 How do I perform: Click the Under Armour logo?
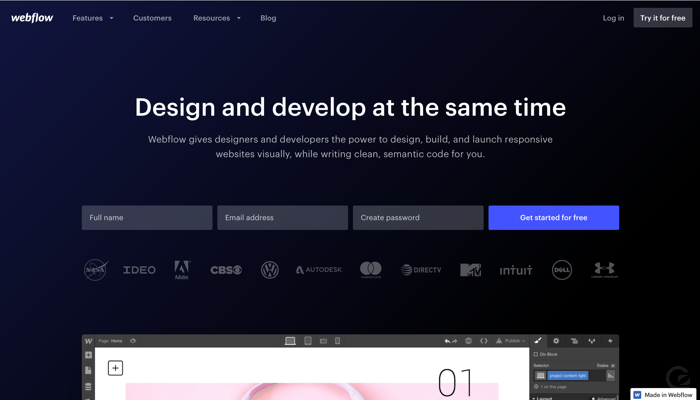tap(604, 270)
